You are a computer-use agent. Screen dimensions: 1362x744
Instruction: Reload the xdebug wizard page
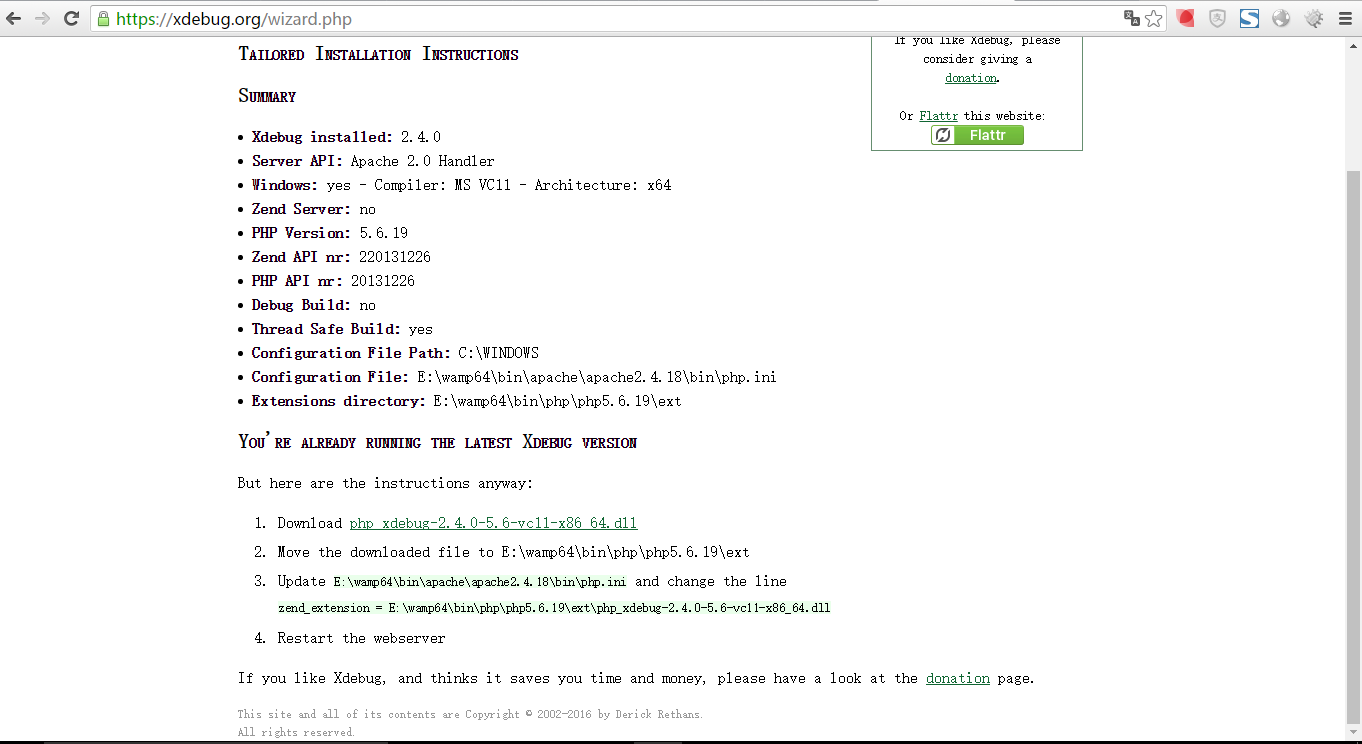coord(72,18)
